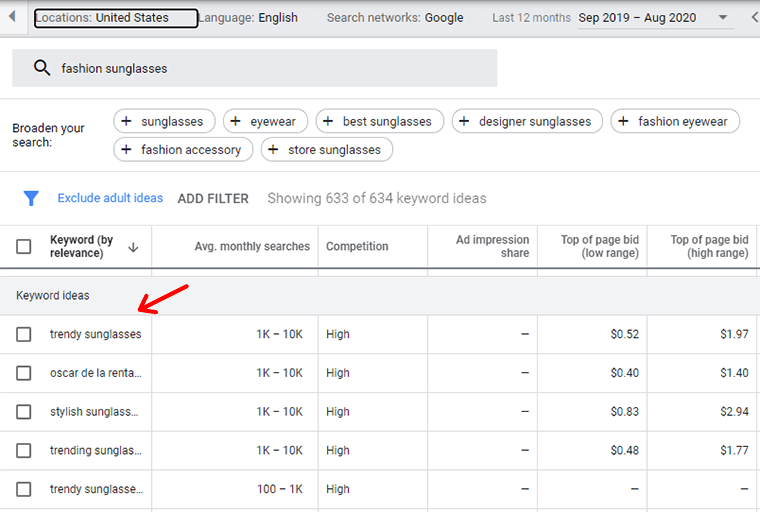
Task: Open the date range dropdown arrow
Action: [x=723, y=17]
